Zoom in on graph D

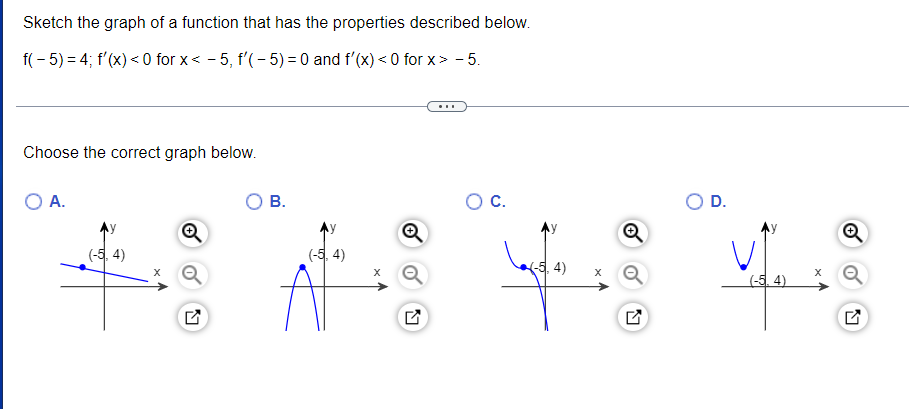852,233
